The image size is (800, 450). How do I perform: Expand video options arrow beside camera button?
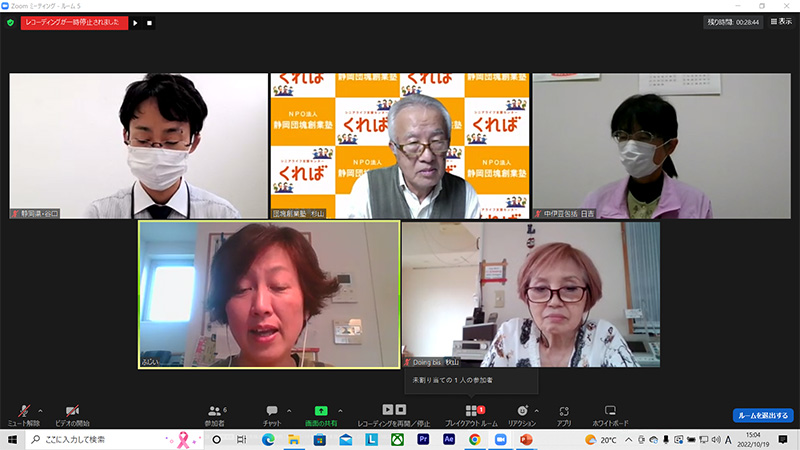(88, 409)
